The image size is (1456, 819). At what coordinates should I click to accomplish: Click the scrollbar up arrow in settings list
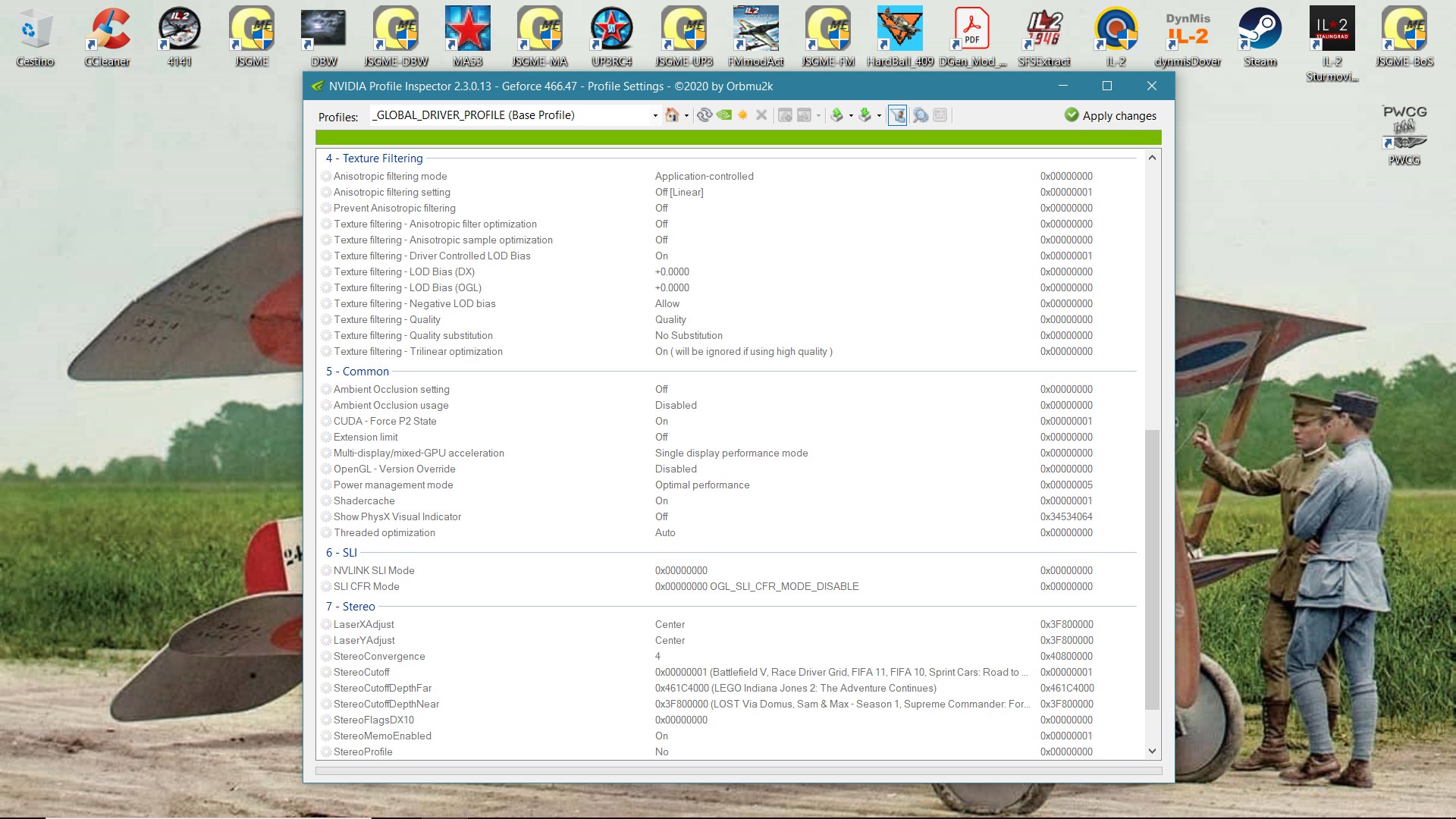click(x=1152, y=158)
